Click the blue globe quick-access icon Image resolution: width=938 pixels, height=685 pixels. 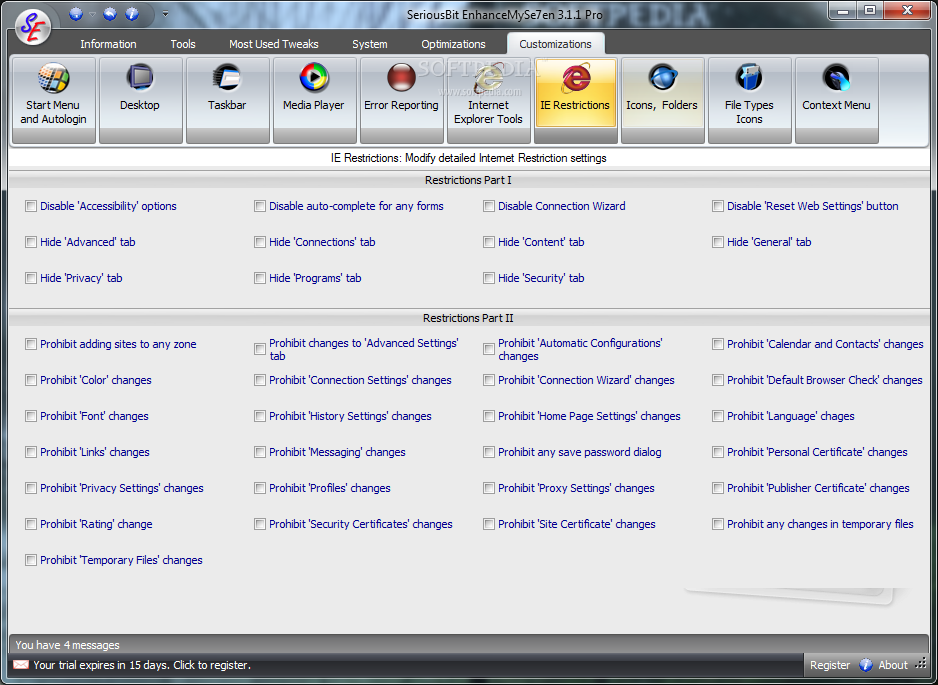pyautogui.click(x=76, y=14)
